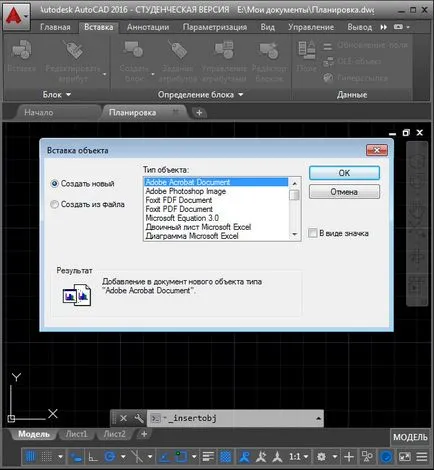Click the annotation monitor plus icon
Screen dimensions: 434x470
[x=349, y=457]
